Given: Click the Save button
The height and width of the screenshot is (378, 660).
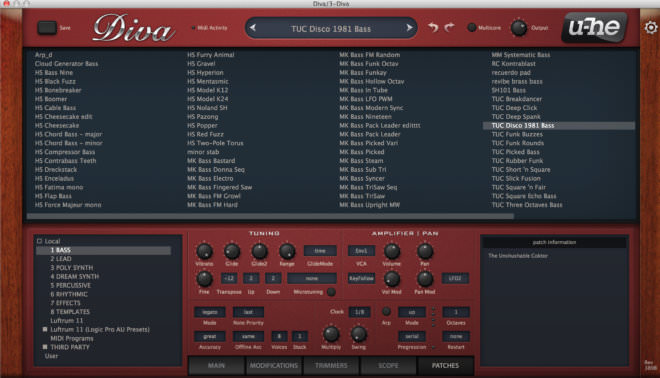Looking at the screenshot, I should coord(47,28).
